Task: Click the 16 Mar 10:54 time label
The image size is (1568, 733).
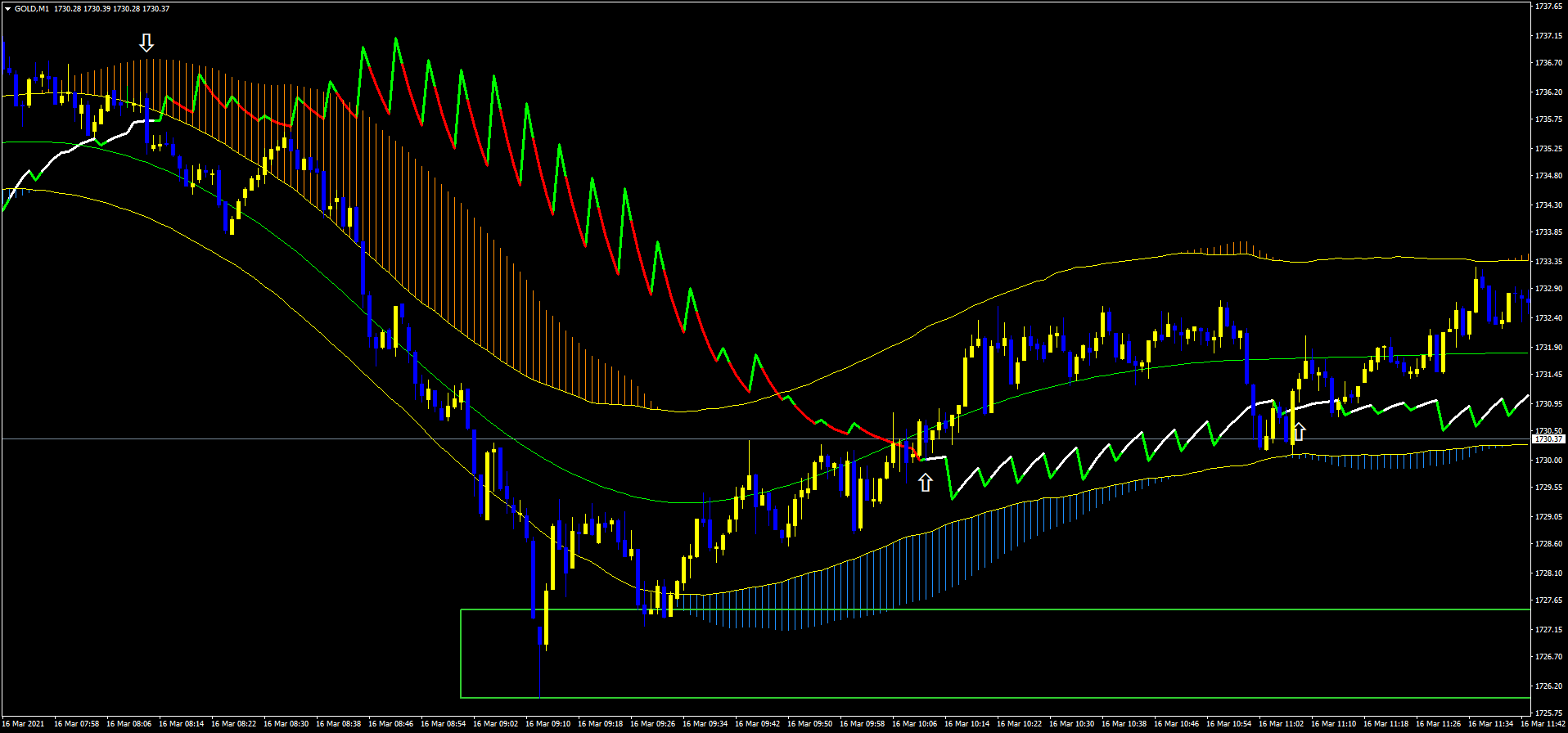Action: 1229,724
